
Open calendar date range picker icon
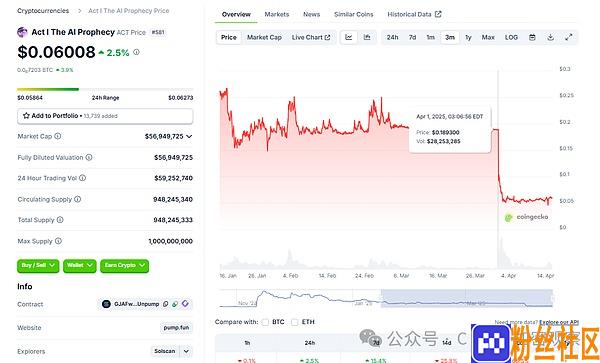point(532,37)
